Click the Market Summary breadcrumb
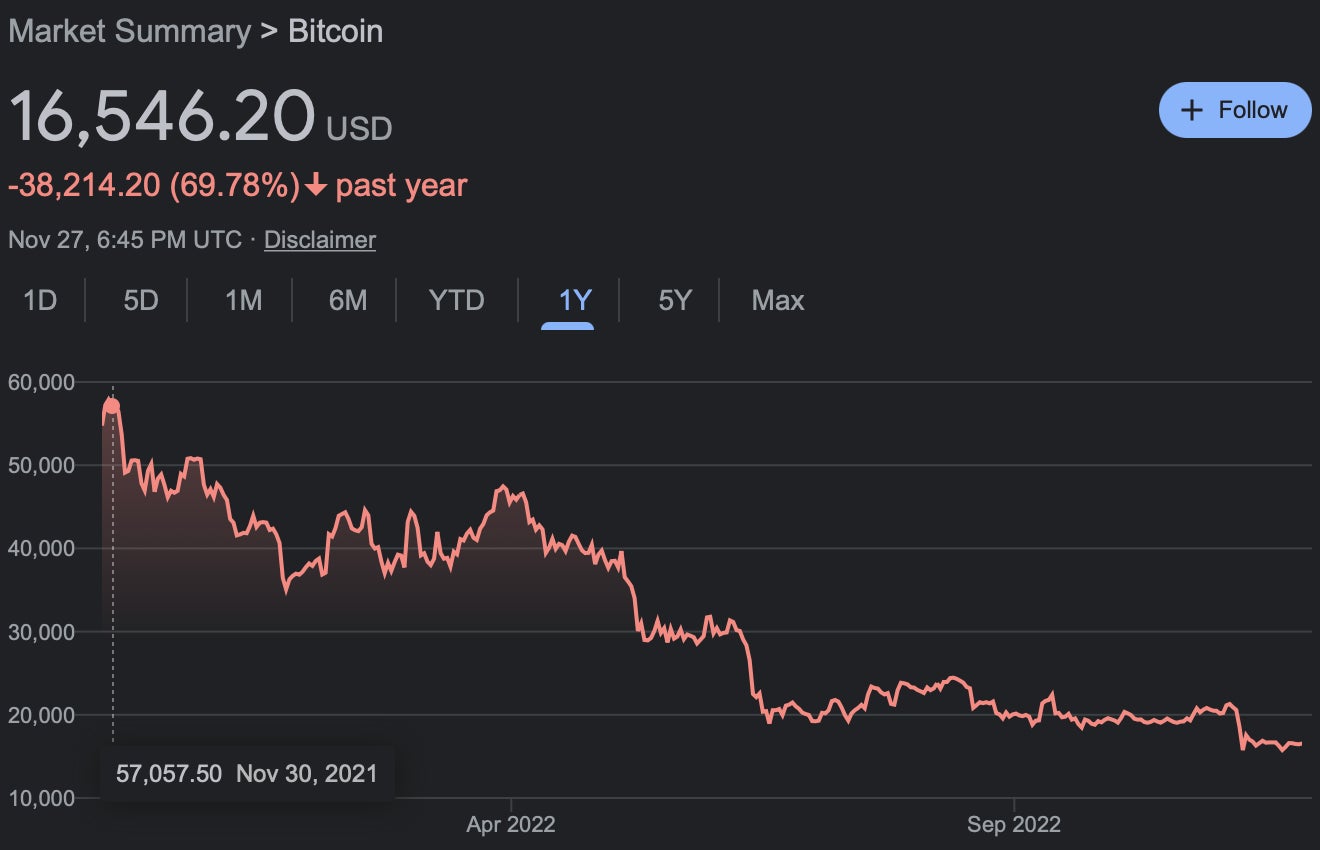 129,31
